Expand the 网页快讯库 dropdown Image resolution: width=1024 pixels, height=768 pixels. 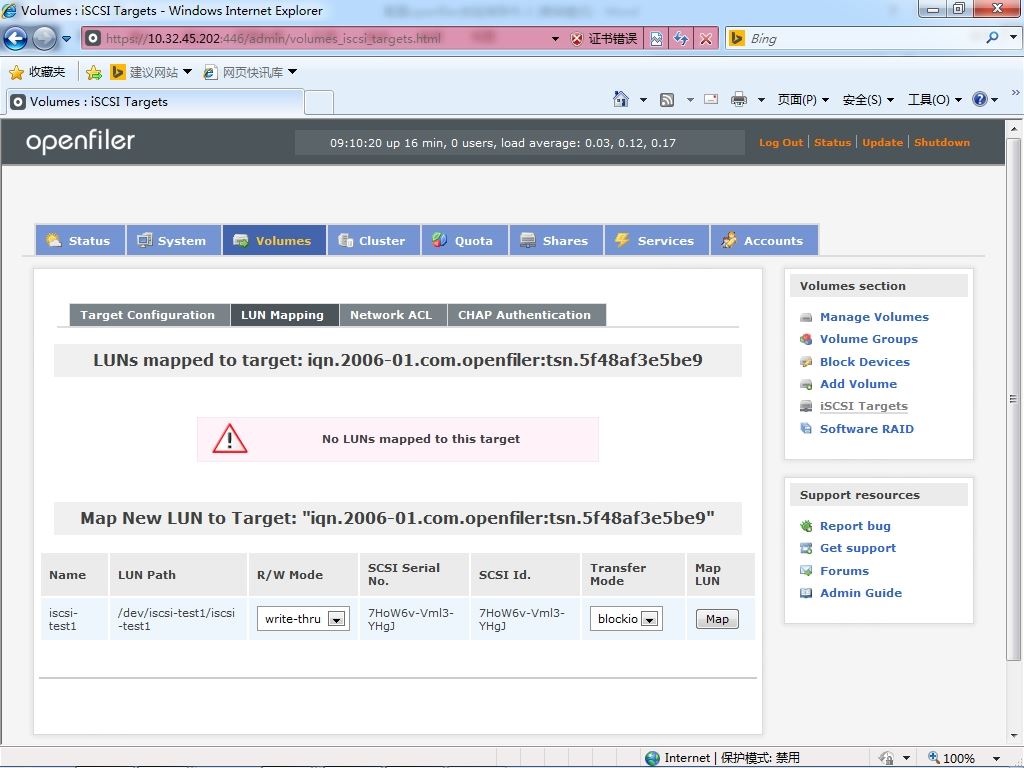(x=293, y=72)
